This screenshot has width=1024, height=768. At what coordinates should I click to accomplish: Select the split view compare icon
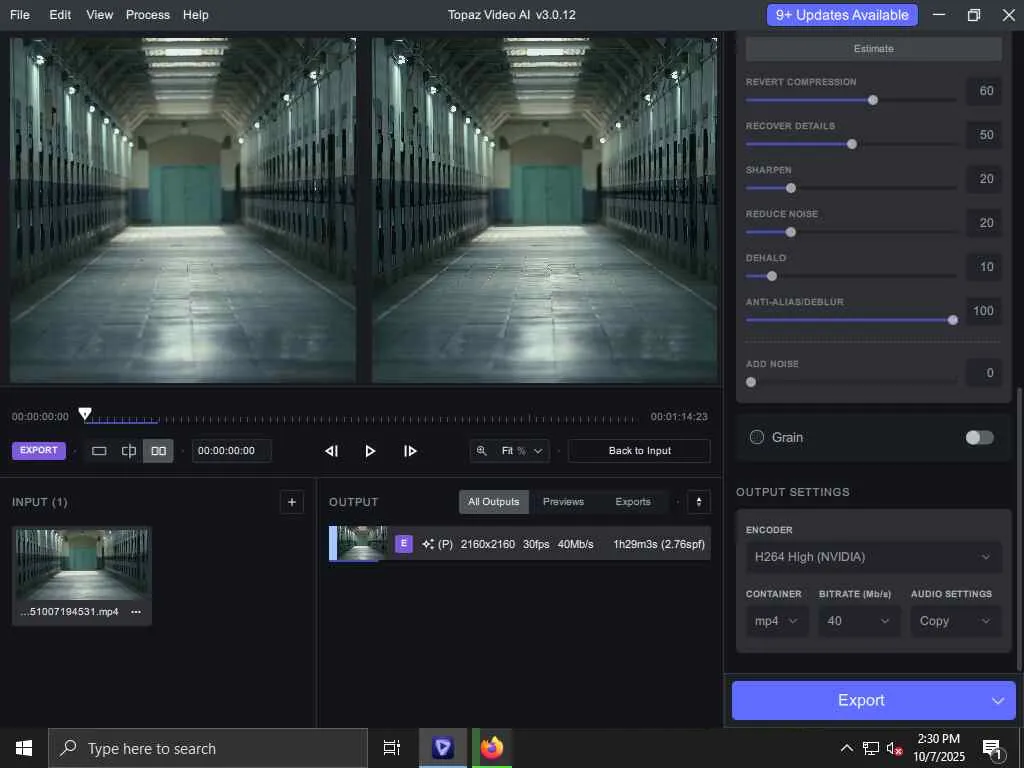pos(129,451)
